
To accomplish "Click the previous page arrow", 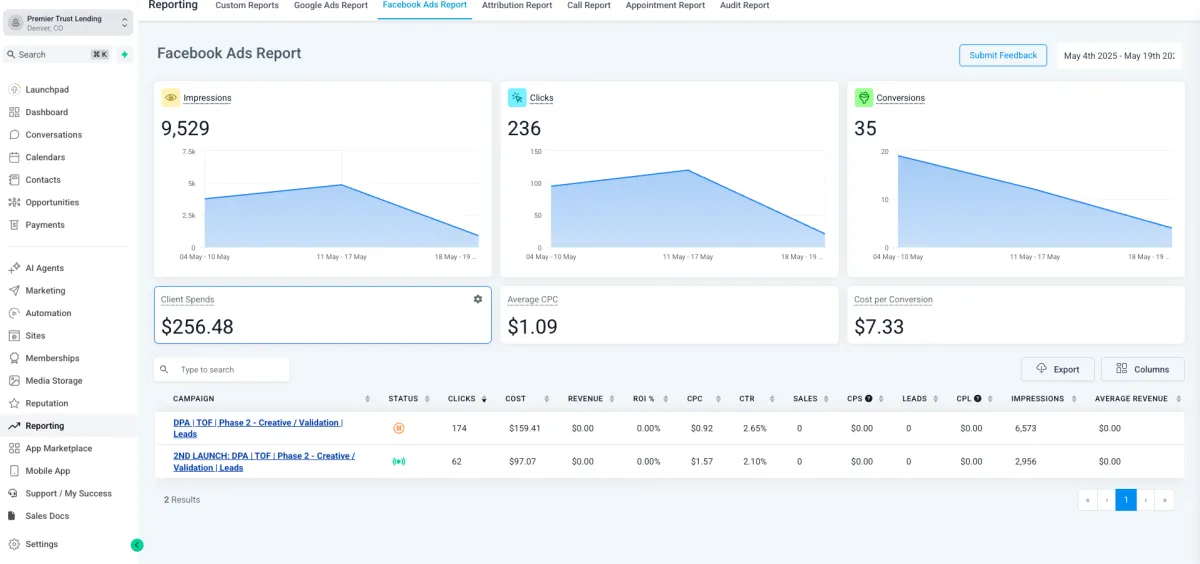I will [x=1107, y=500].
